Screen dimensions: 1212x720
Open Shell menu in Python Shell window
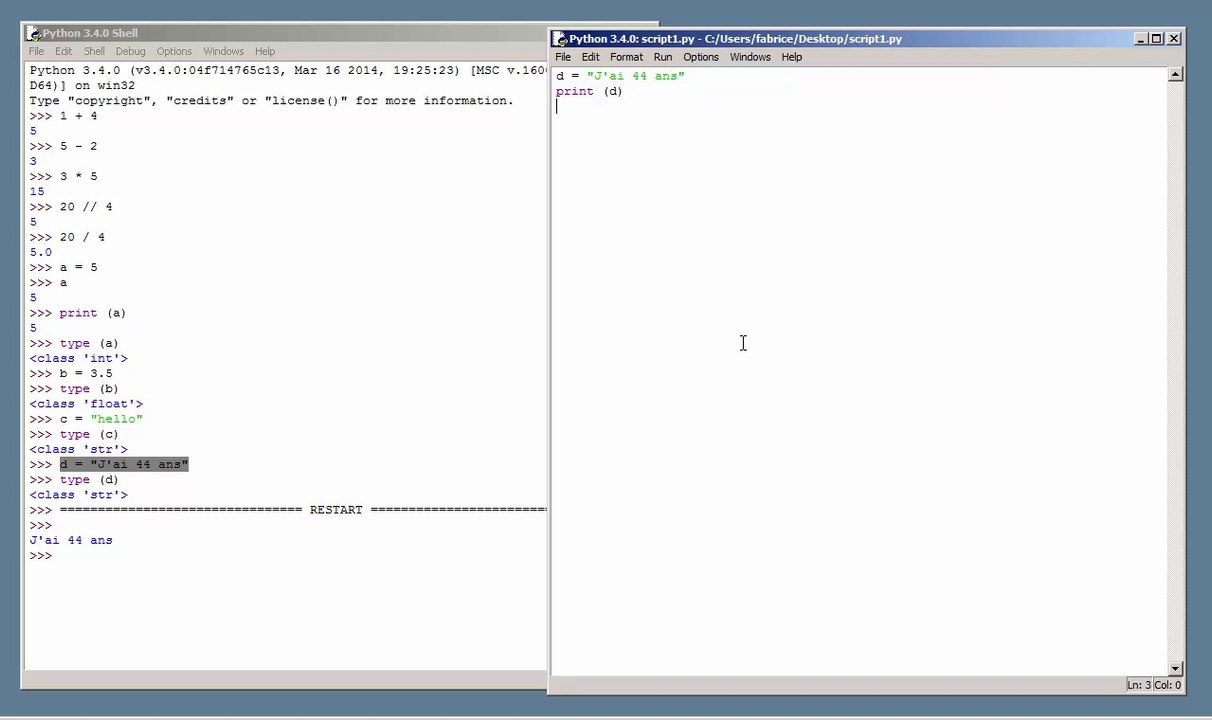tap(94, 51)
